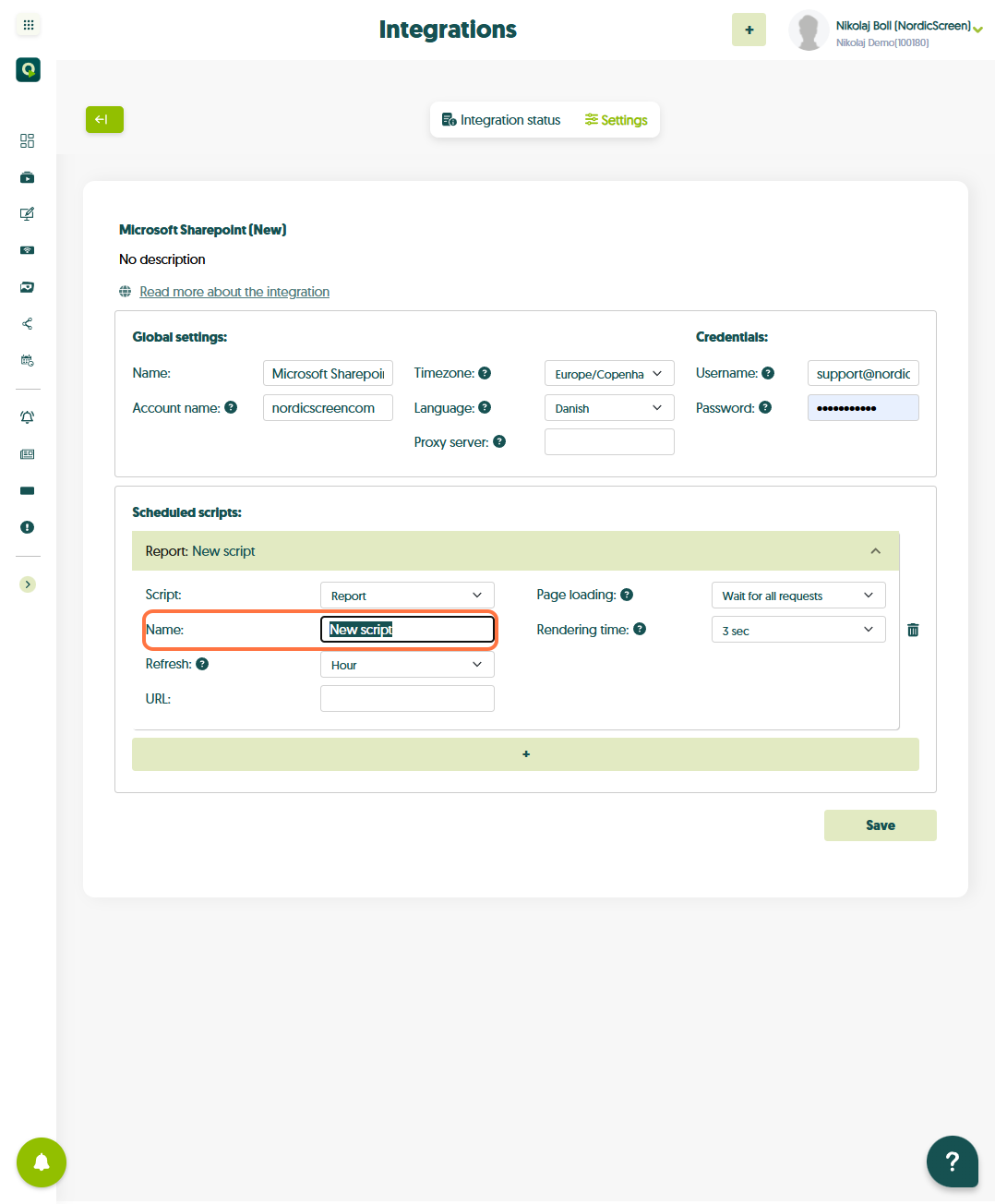
Task: Click the Password input field
Action: coord(863,407)
